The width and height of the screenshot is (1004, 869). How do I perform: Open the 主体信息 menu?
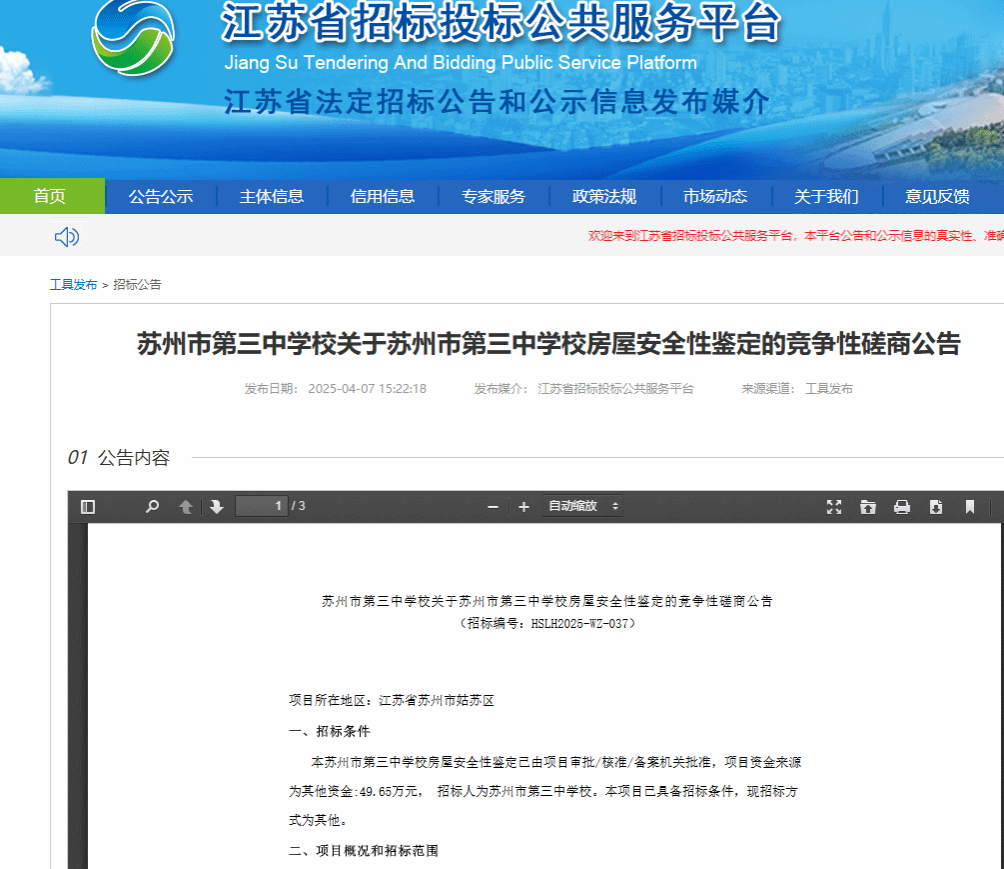[x=271, y=196]
